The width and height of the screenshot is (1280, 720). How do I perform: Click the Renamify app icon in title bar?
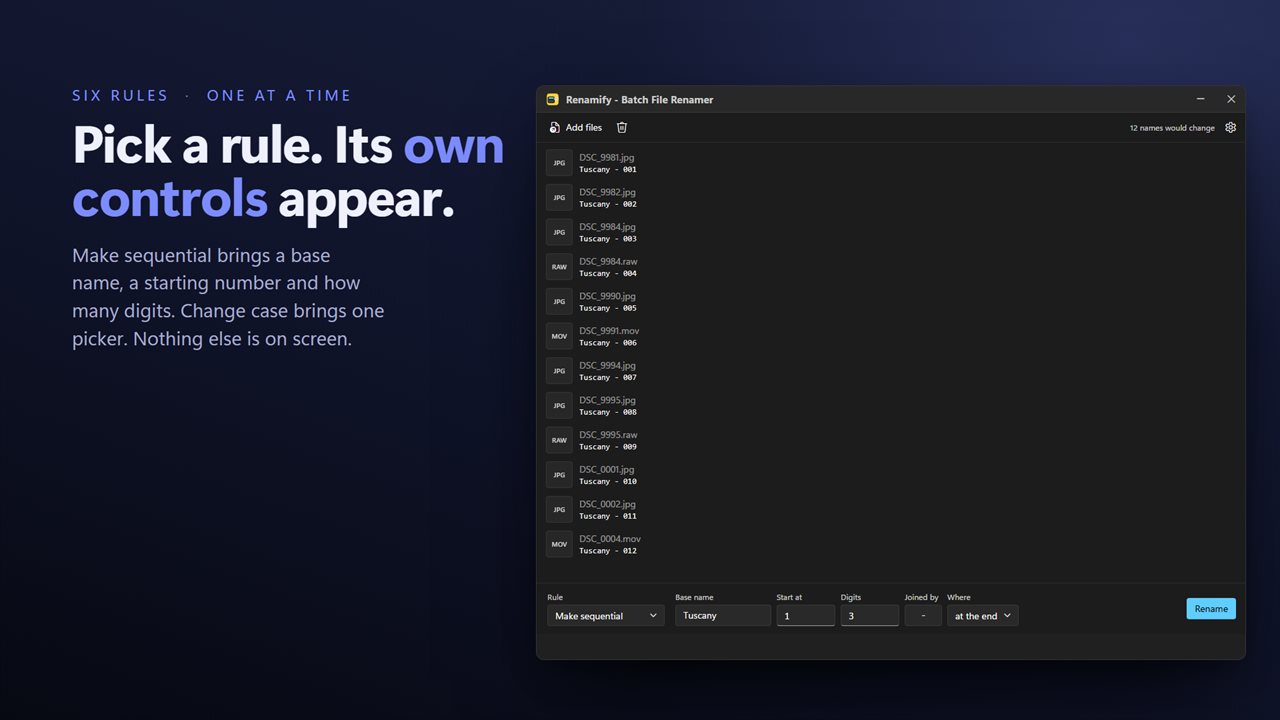552,99
